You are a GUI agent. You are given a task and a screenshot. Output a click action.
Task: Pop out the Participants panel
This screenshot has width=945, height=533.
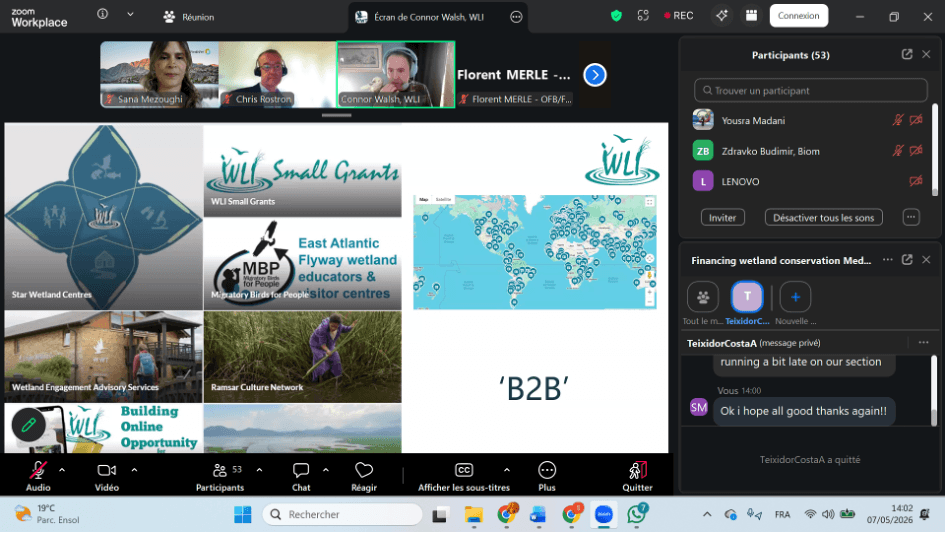(906, 54)
